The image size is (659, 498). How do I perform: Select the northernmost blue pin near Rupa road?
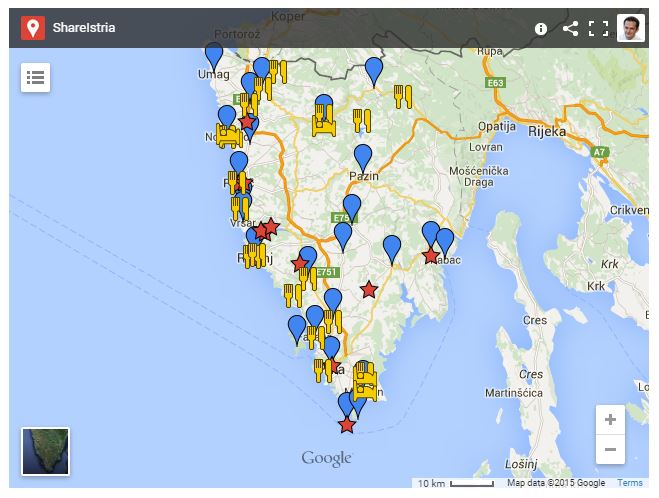(374, 72)
